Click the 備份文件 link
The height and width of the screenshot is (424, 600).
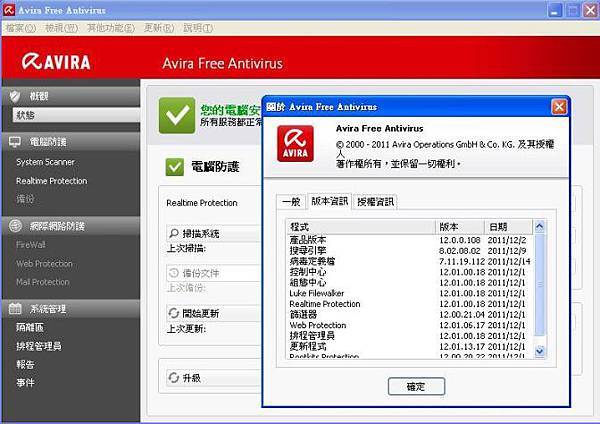tap(201, 273)
